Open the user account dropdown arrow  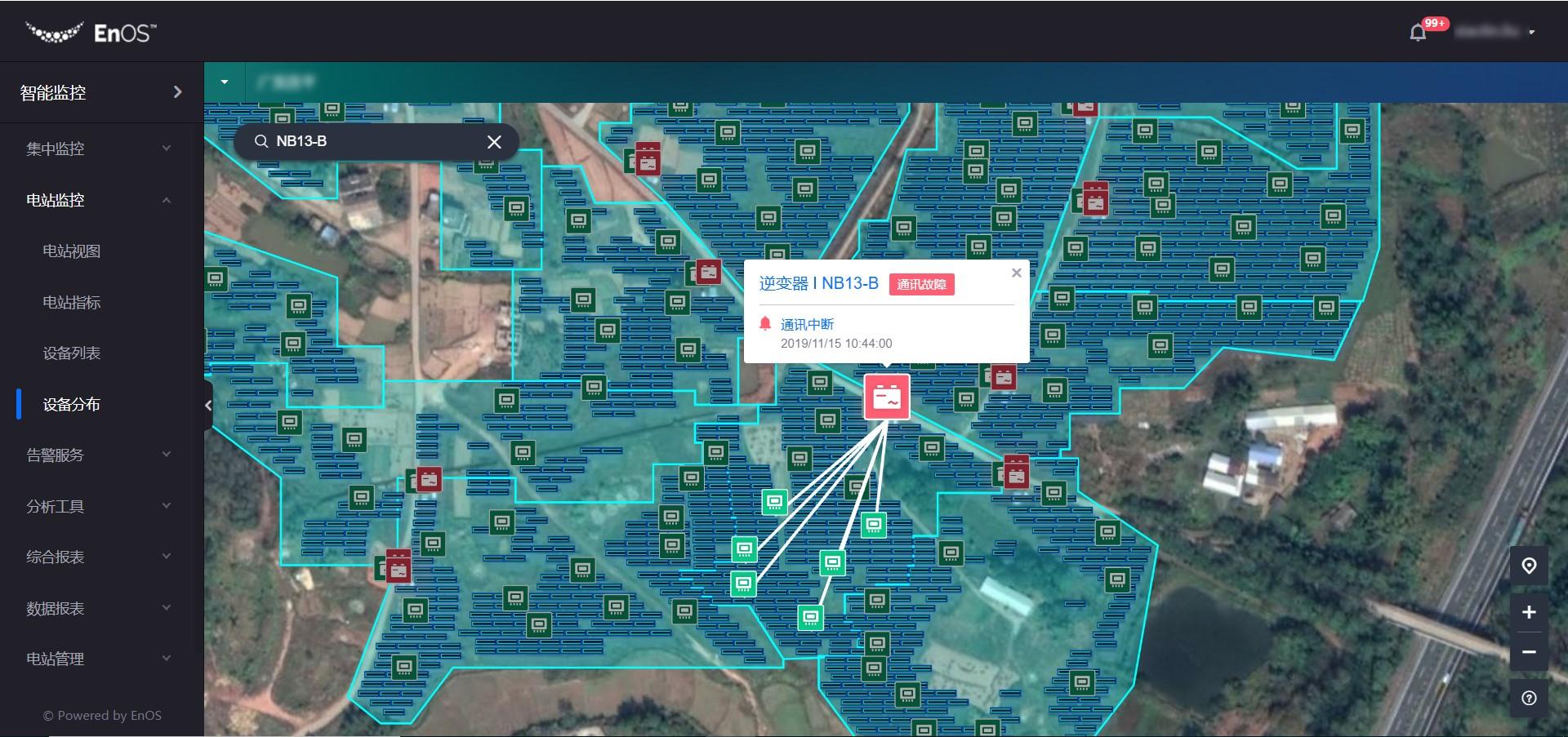click(x=1531, y=33)
